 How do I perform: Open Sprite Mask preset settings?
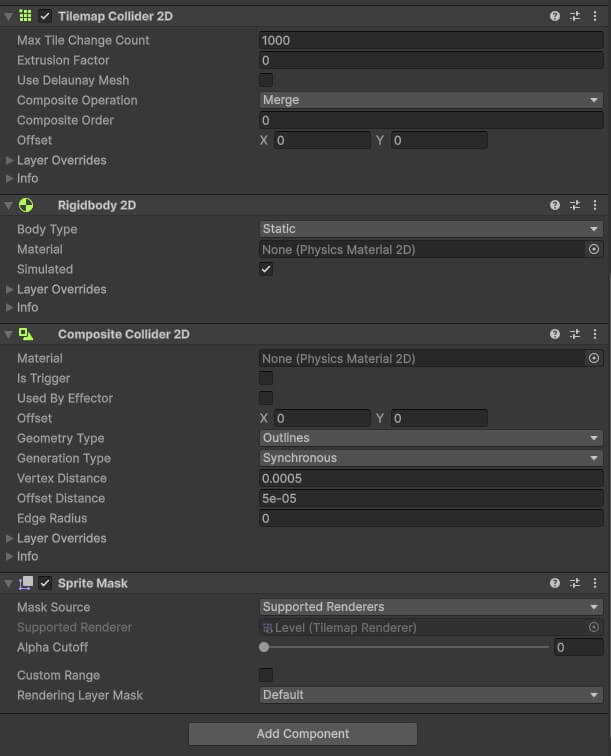575,583
